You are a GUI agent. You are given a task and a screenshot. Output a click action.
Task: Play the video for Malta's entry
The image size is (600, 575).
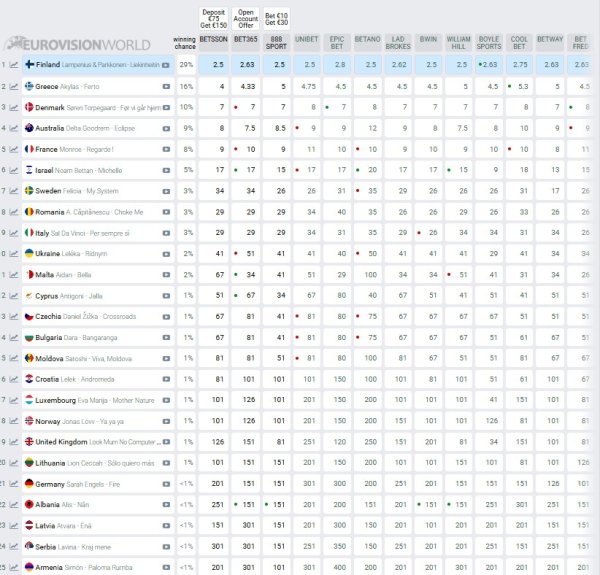[x=166, y=275]
